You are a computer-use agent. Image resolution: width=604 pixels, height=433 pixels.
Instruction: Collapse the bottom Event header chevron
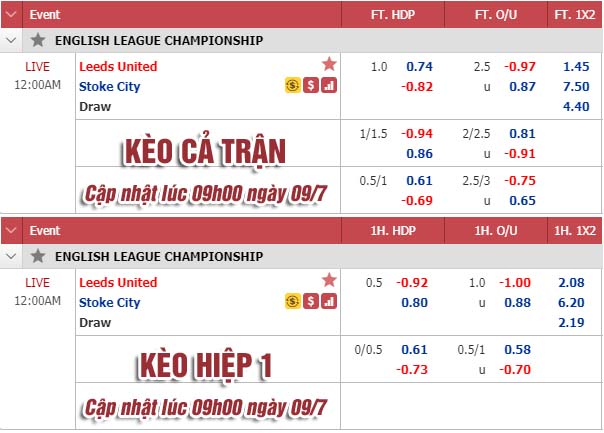pyautogui.click(x=11, y=231)
